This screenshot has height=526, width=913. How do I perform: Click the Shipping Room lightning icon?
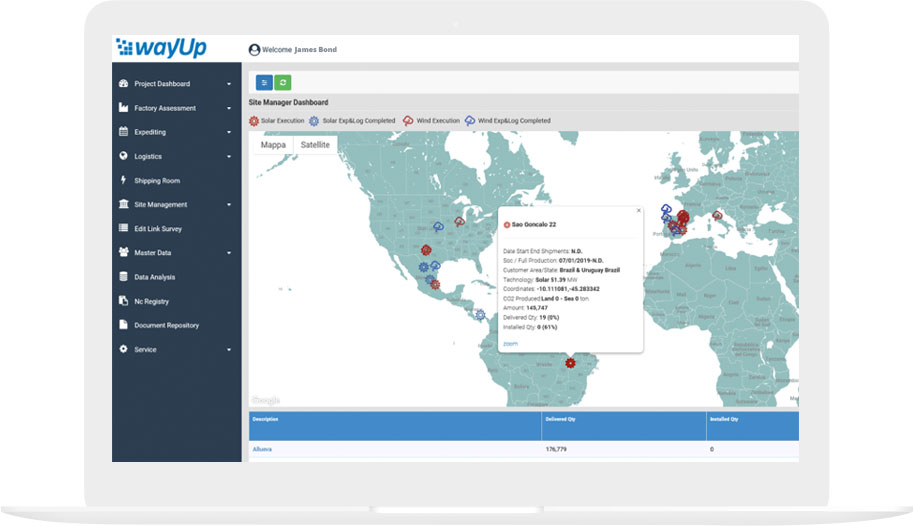[123, 180]
